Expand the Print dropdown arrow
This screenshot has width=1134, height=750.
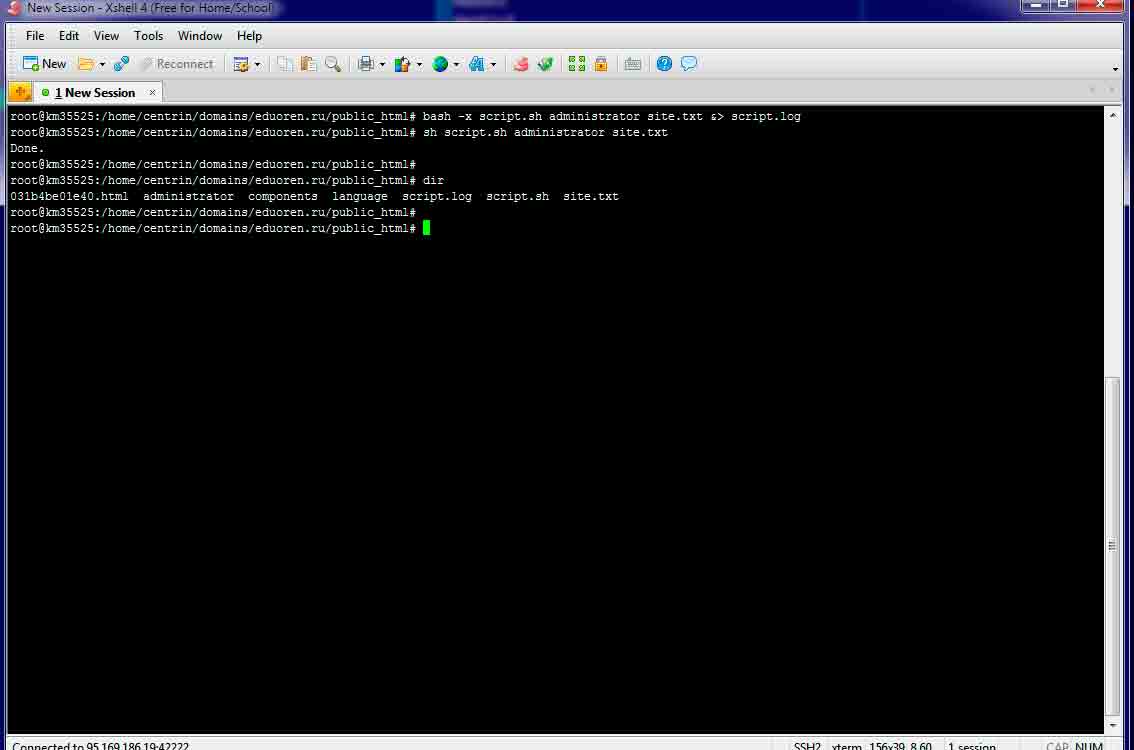point(382,64)
